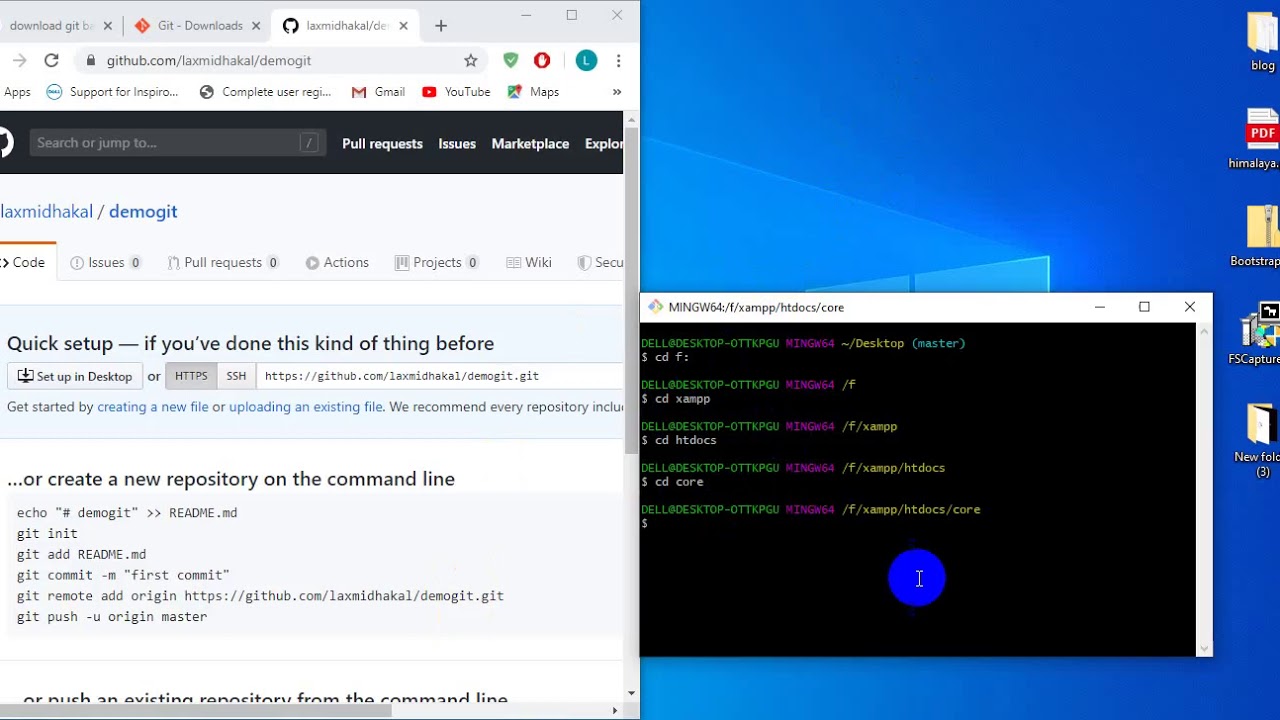Open the YouTube bookmark

456,91
